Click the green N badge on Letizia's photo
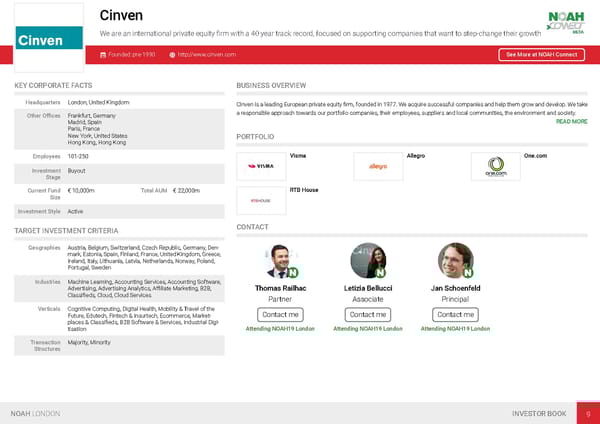600x424 pixels. click(381, 271)
